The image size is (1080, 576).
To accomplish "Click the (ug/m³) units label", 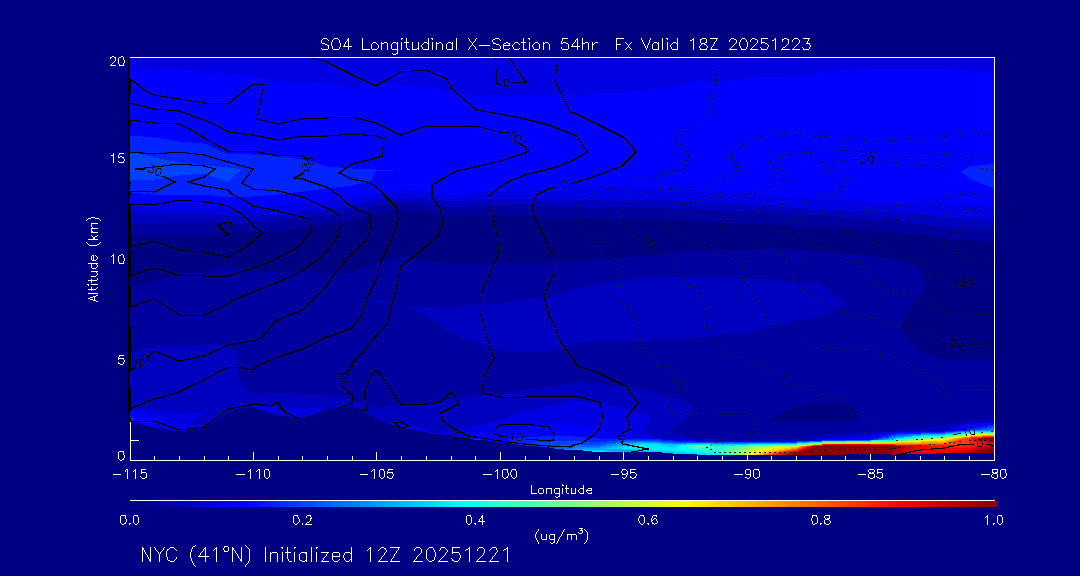I will tap(561, 536).
